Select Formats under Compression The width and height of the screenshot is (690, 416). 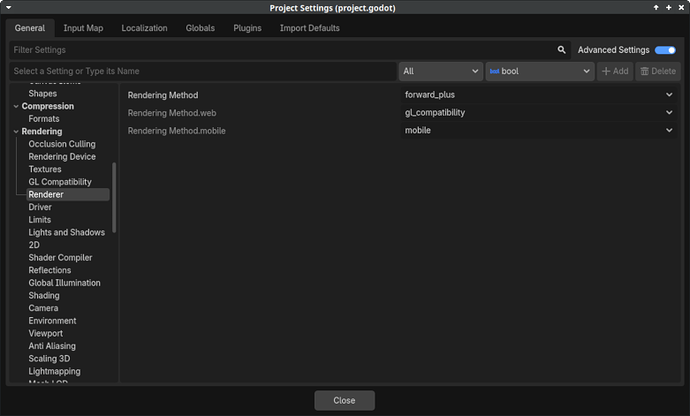44,119
